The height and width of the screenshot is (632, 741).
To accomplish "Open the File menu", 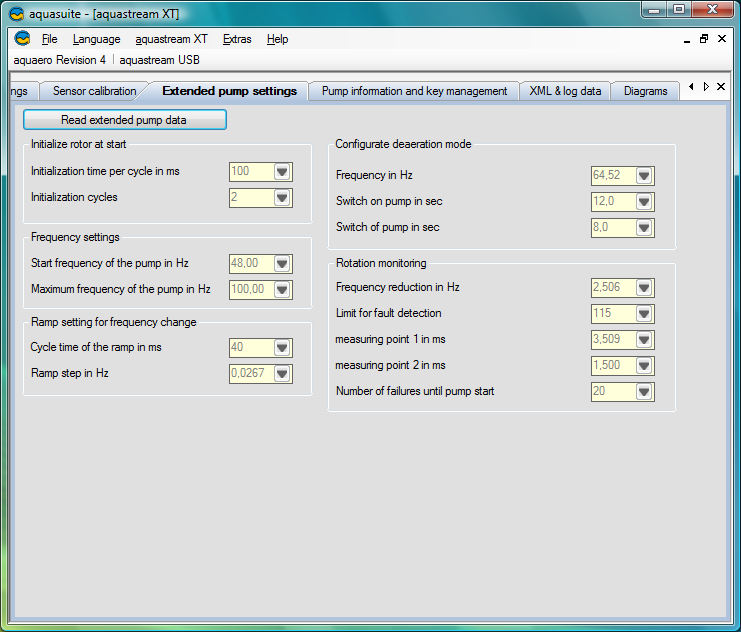I will coord(50,39).
